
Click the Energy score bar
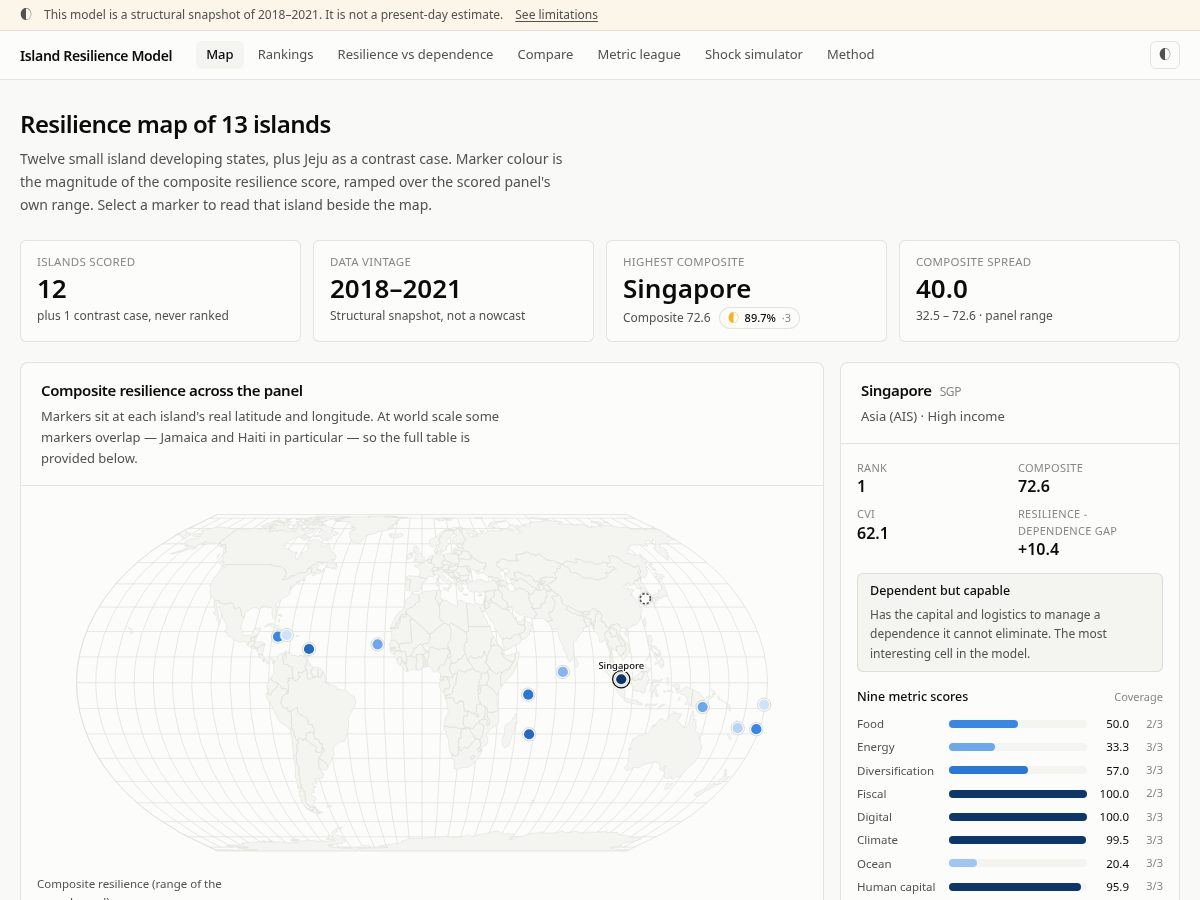[x=1017, y=747]
